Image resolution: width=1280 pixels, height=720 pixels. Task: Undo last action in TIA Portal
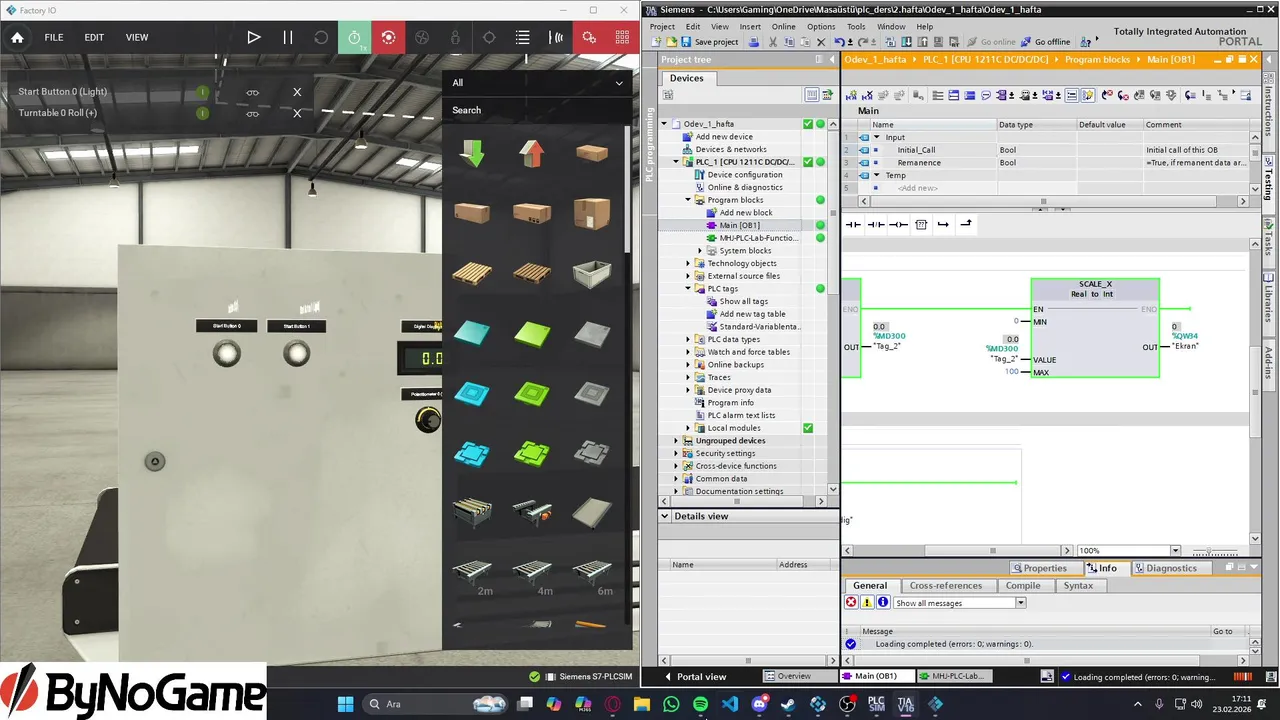pos(839,42)
